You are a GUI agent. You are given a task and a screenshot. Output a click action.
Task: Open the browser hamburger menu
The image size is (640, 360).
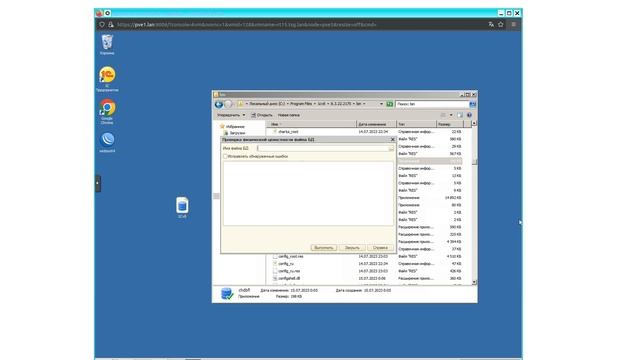click(514, 24)
